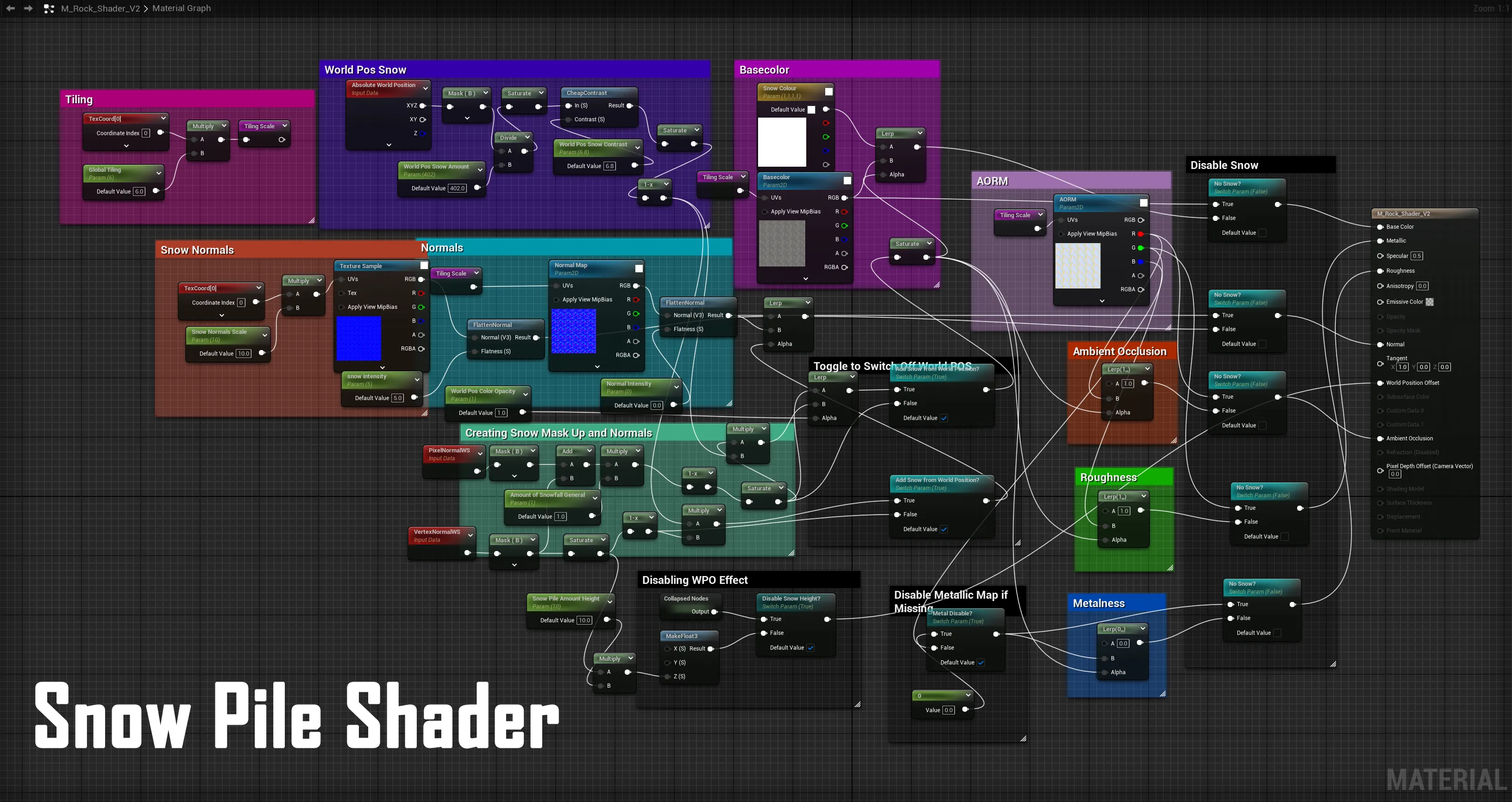Click the graph icon before M_Rock_Shader_V2
The width and height of the screenshot is (1512, 802).
(x=49, y=8)
